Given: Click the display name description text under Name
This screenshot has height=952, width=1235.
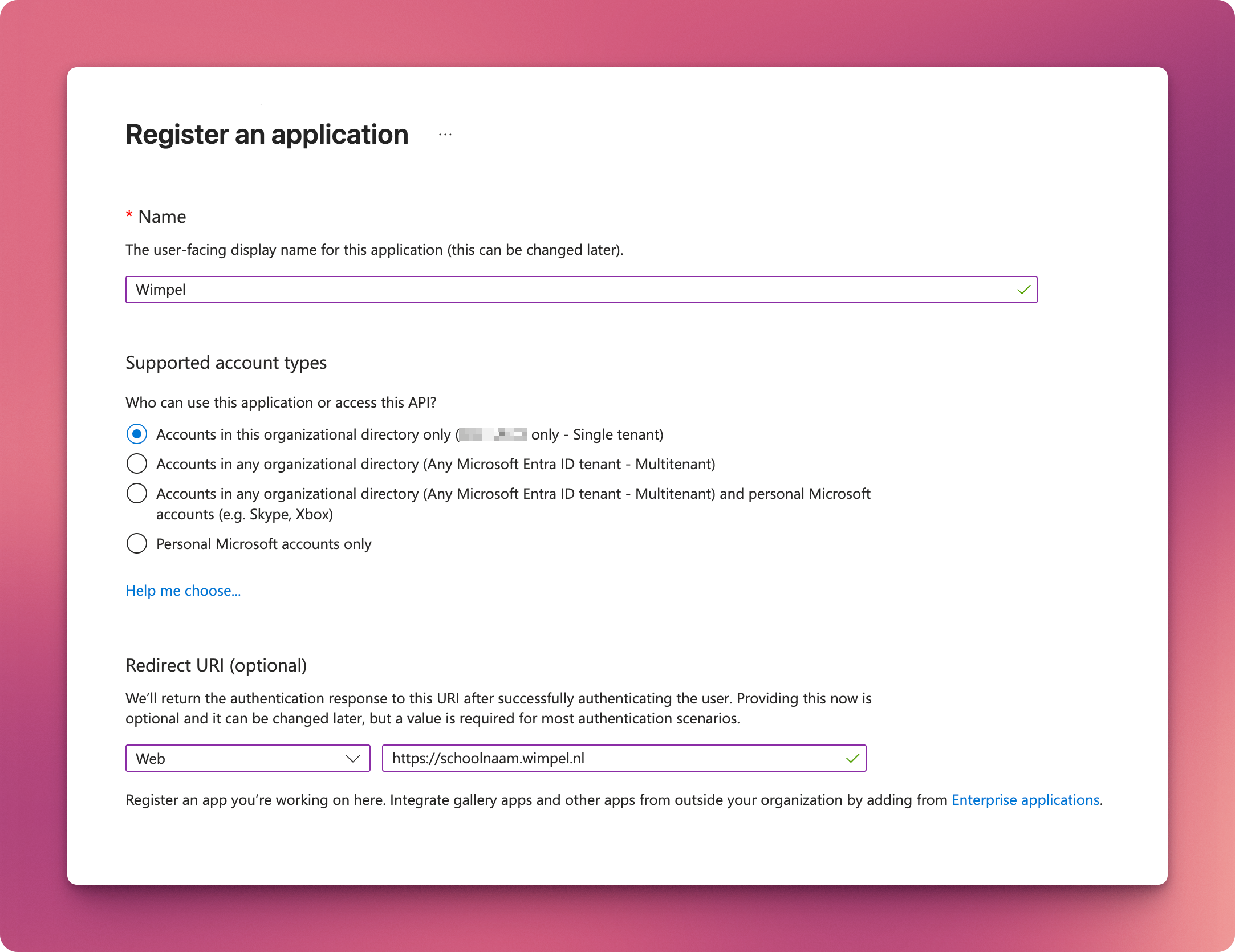Looking at the screenshot, I should (x=374, y=250).
